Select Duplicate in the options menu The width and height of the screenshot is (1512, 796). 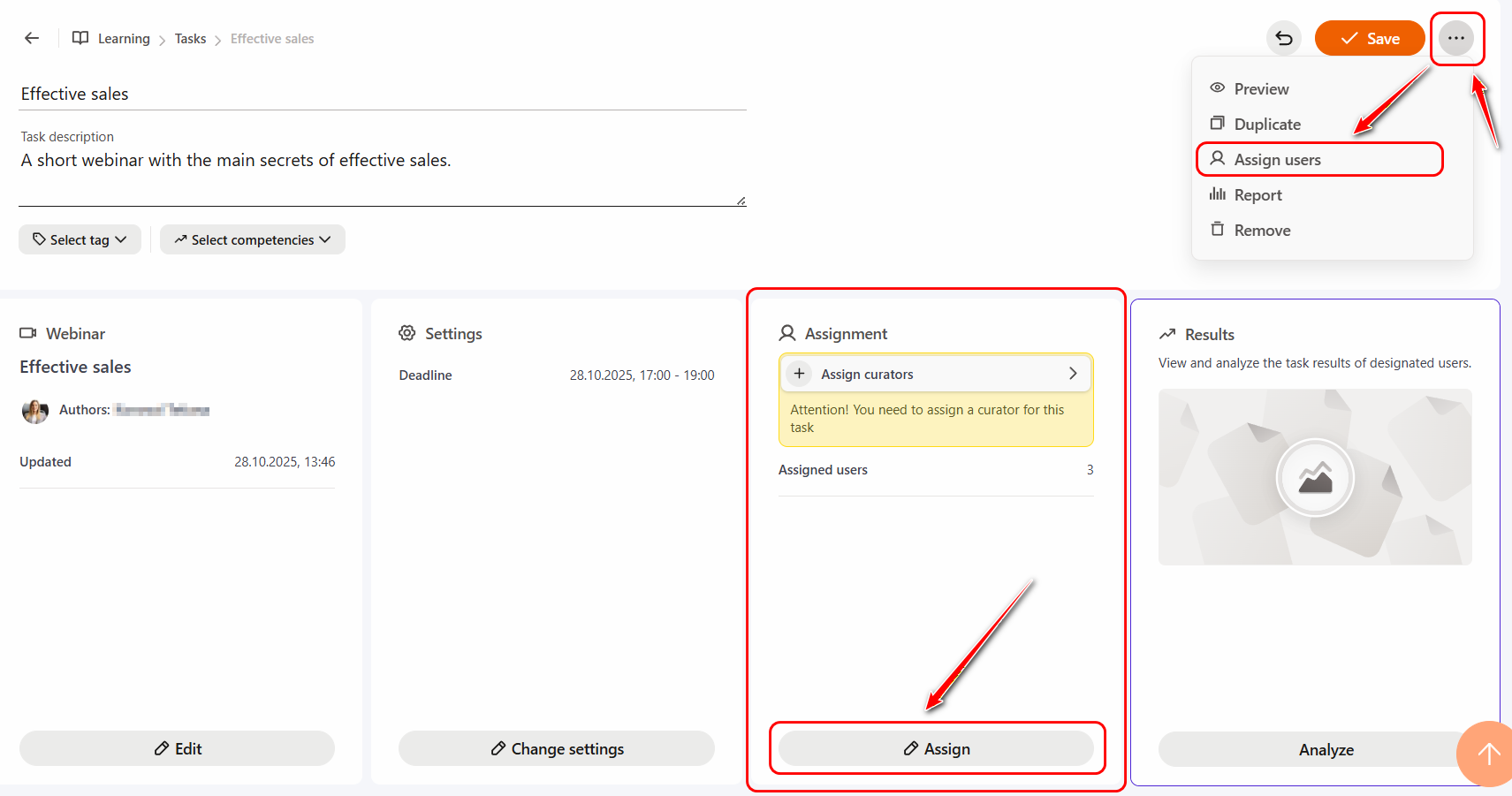point(1266,125)
